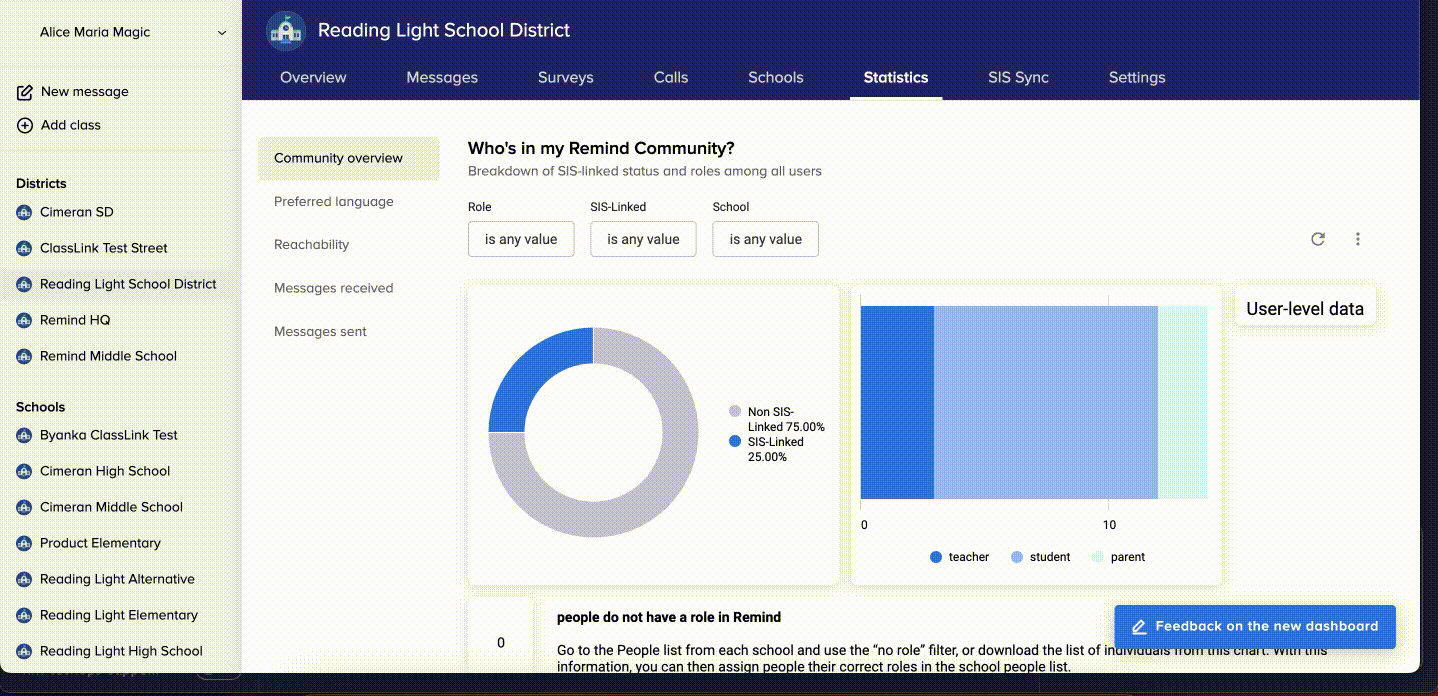This screenshot has width=1438, height=696.
Task: Click the Byanka ClassLink Test school icon
Action: click(x=24, y=435)
